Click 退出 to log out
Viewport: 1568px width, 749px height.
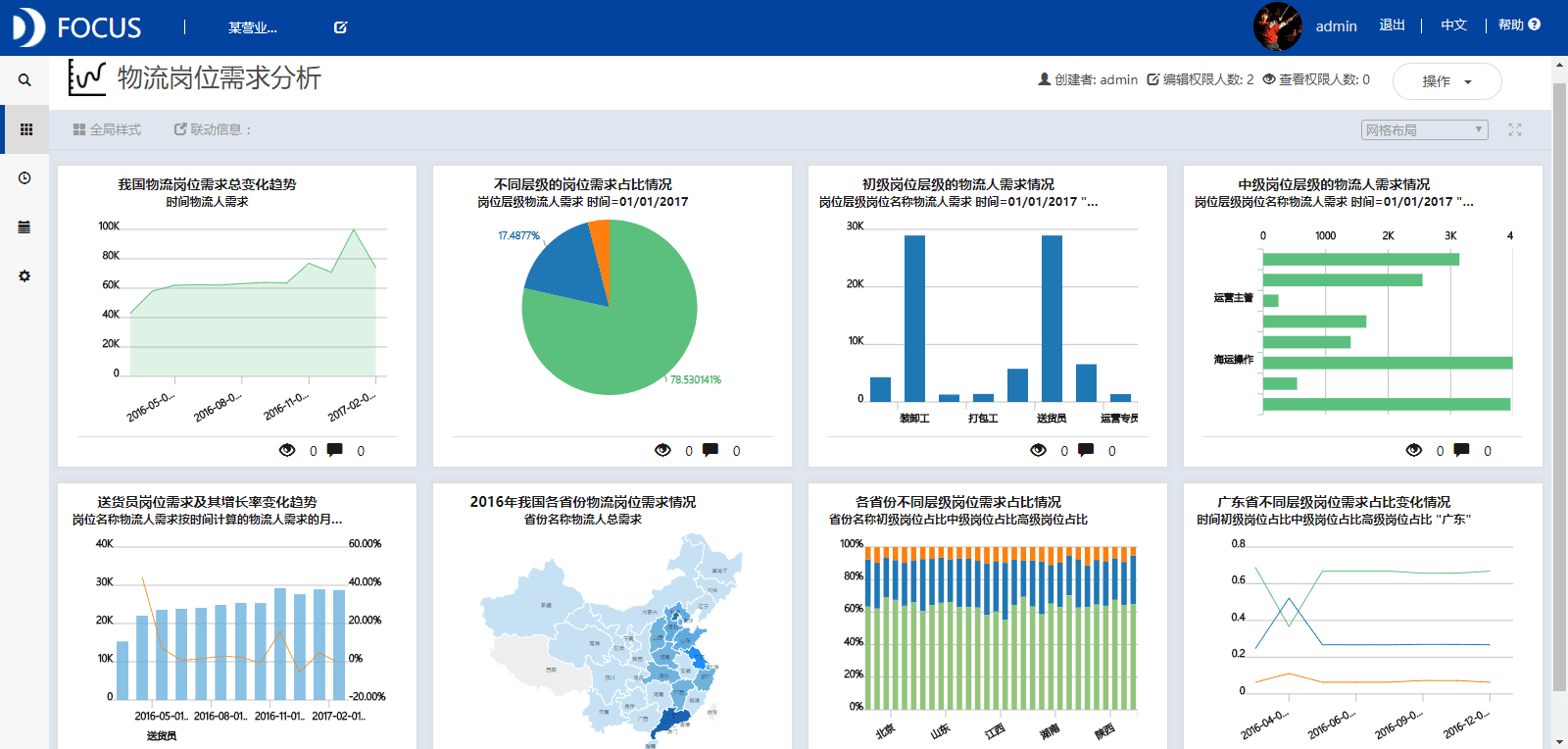tap(1392, 25)
